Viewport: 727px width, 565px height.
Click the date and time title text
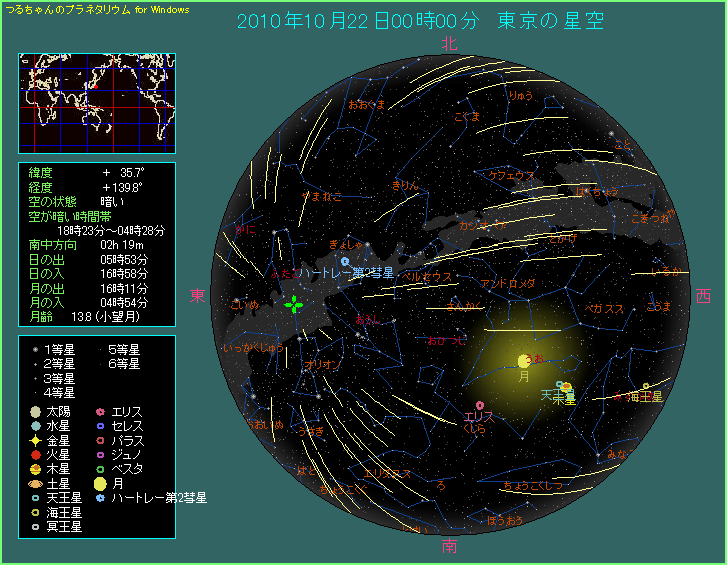420,21
